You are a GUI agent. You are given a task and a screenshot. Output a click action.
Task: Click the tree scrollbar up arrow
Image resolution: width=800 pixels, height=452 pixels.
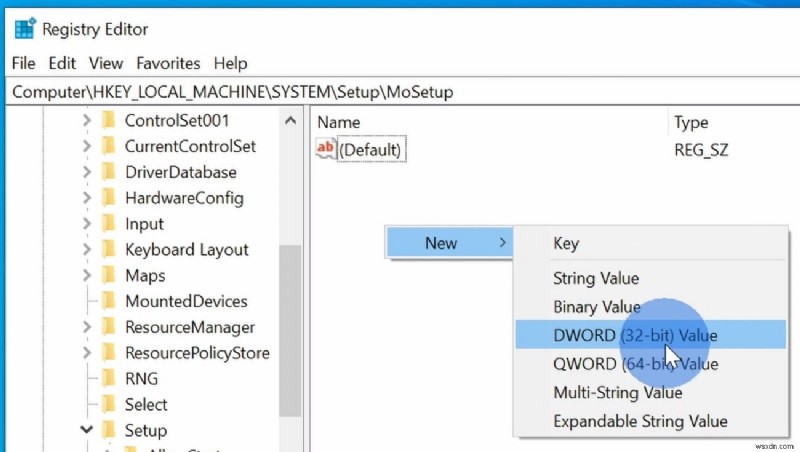tap(290, 120)
